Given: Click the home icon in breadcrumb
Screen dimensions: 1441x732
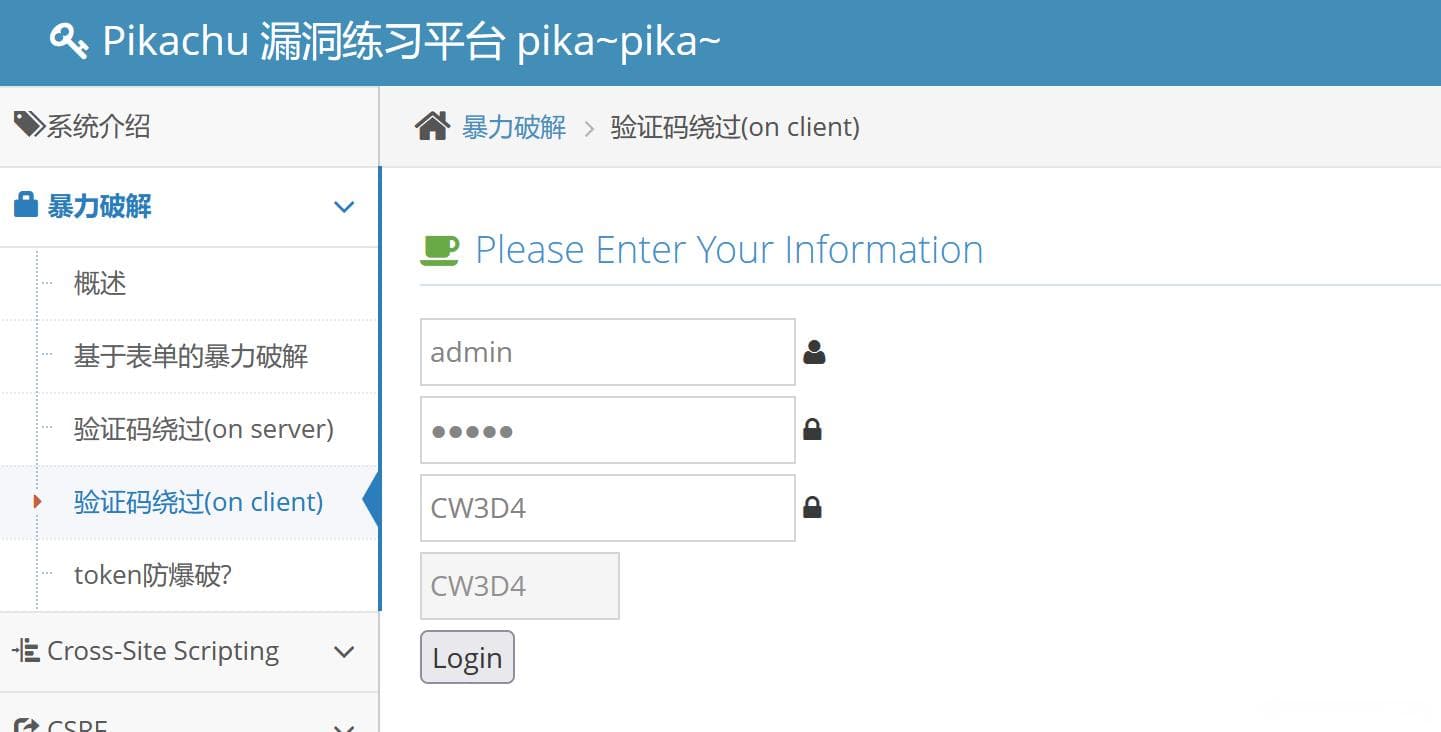Looking at the screenshot, I should [432, 127].
